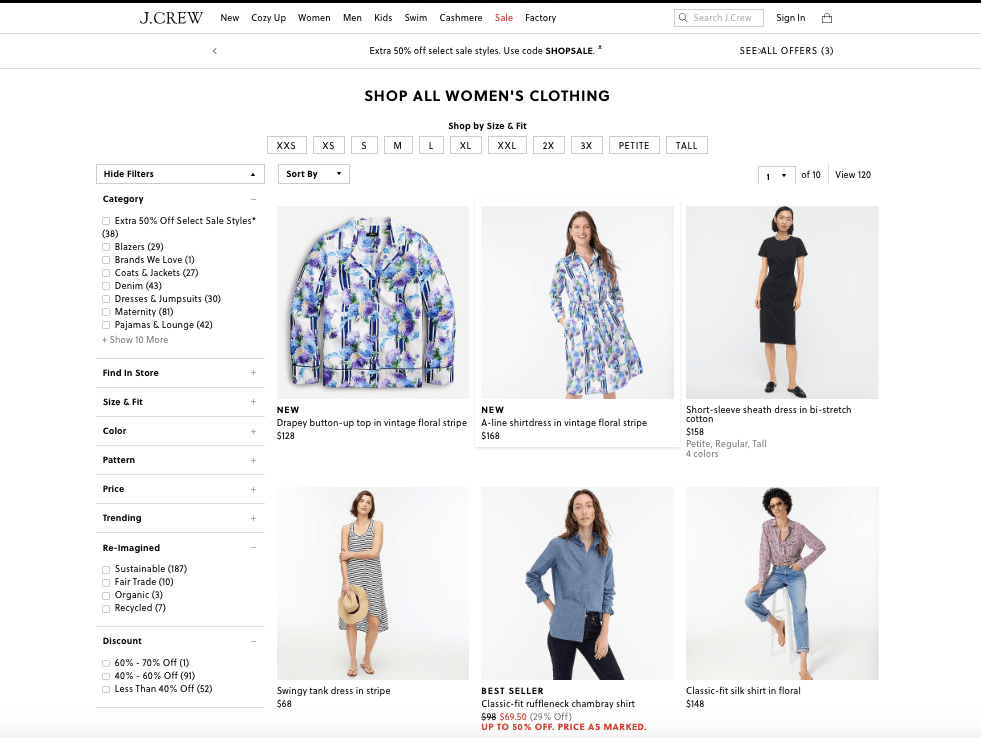This screenshot has width=981, height=738.
Task: Go to the Cashmere menu
Action: pyautogui.click(x=460, y=18)
